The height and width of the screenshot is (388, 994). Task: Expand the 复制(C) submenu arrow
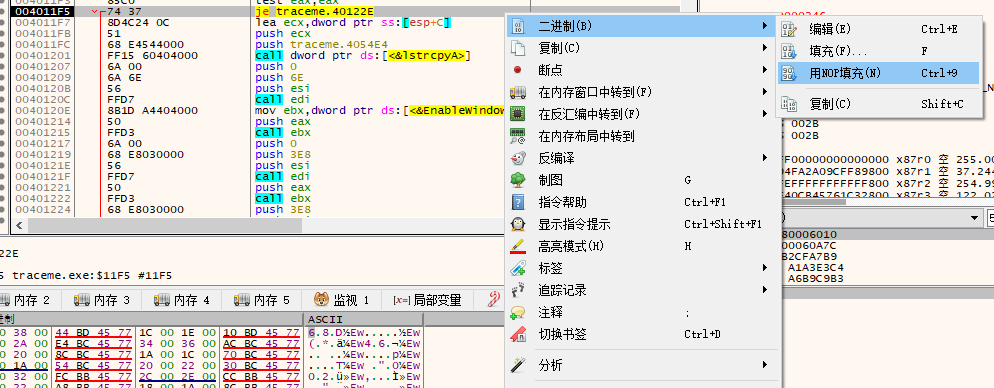[766, 48]
